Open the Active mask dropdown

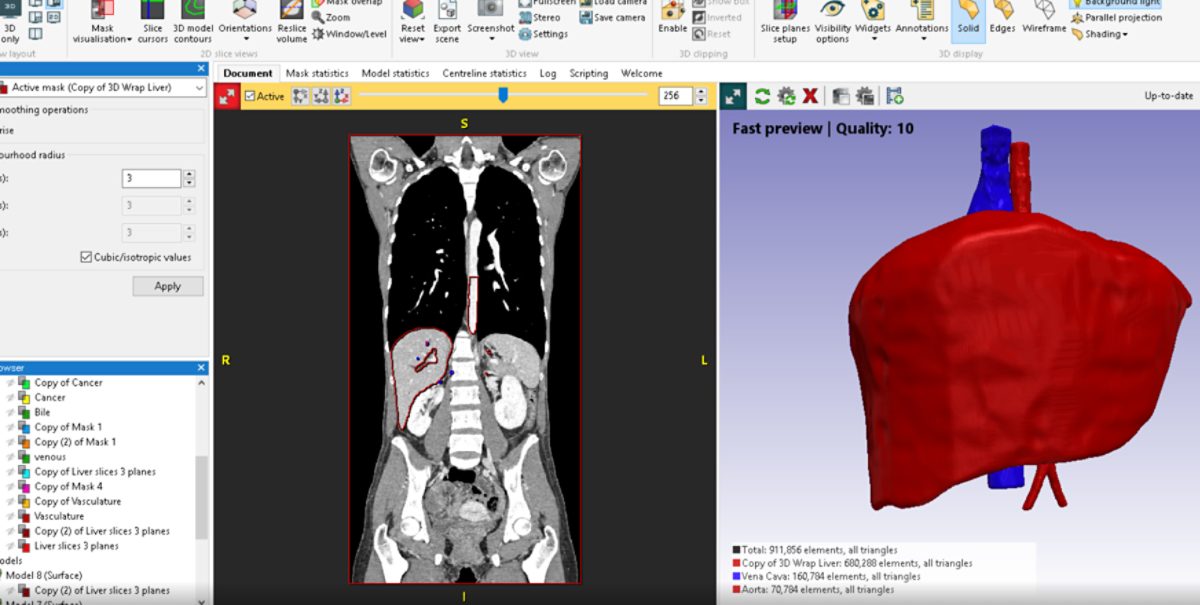(199, 88)
